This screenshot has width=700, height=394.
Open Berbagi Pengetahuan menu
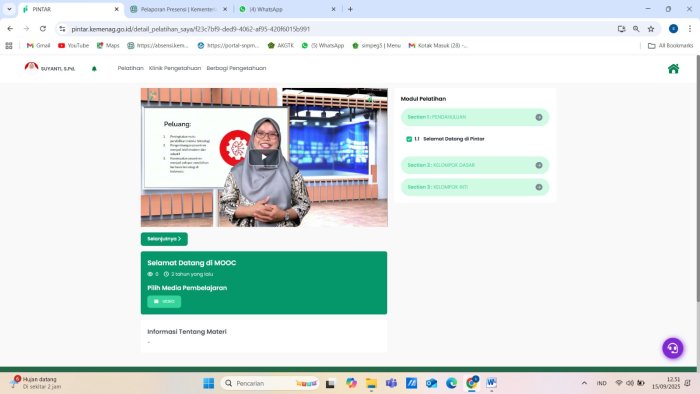coord(236,68)
